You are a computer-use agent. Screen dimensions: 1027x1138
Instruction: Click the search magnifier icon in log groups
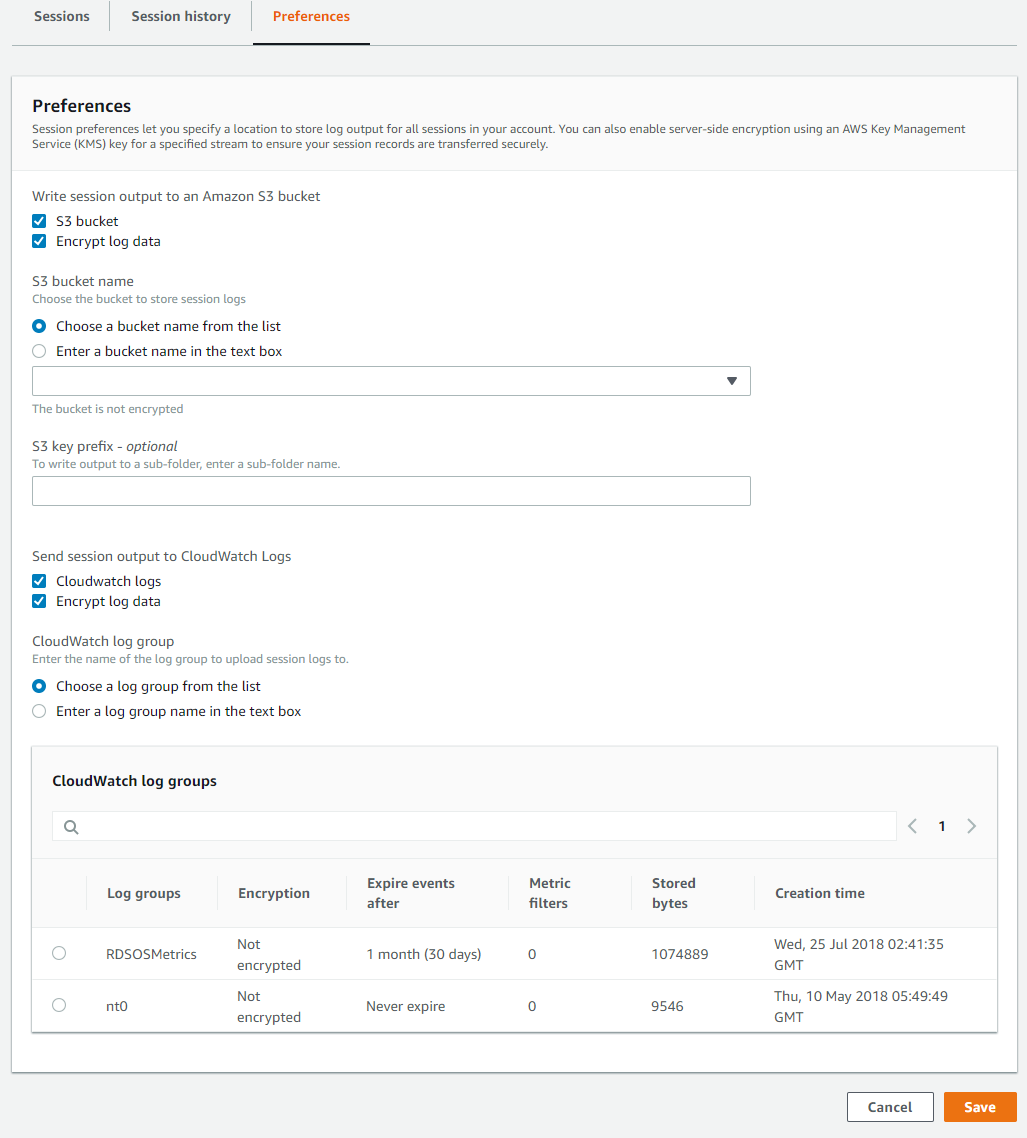coord(71,827)
